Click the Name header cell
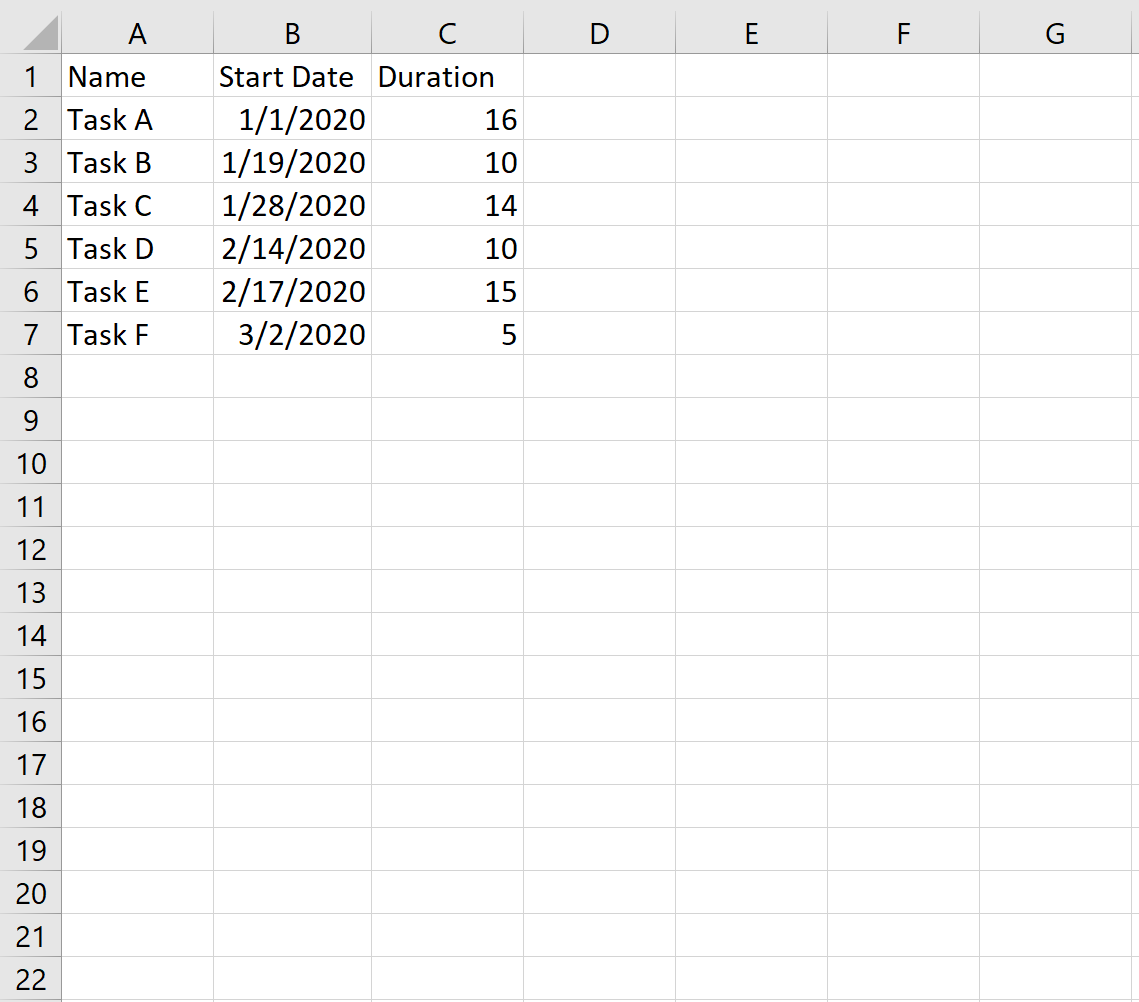The height and width of the screenshot is (1002, 1139). point(137,76)
